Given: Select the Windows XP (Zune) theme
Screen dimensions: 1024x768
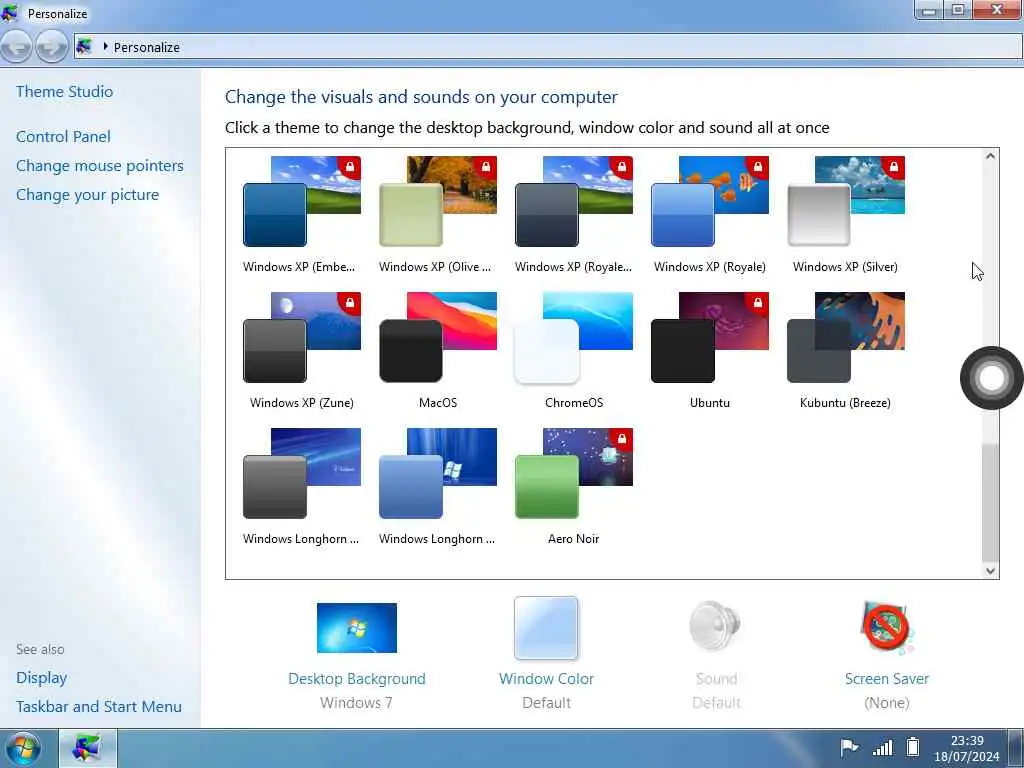Looking at the screenshot, I should click(302, 338).
